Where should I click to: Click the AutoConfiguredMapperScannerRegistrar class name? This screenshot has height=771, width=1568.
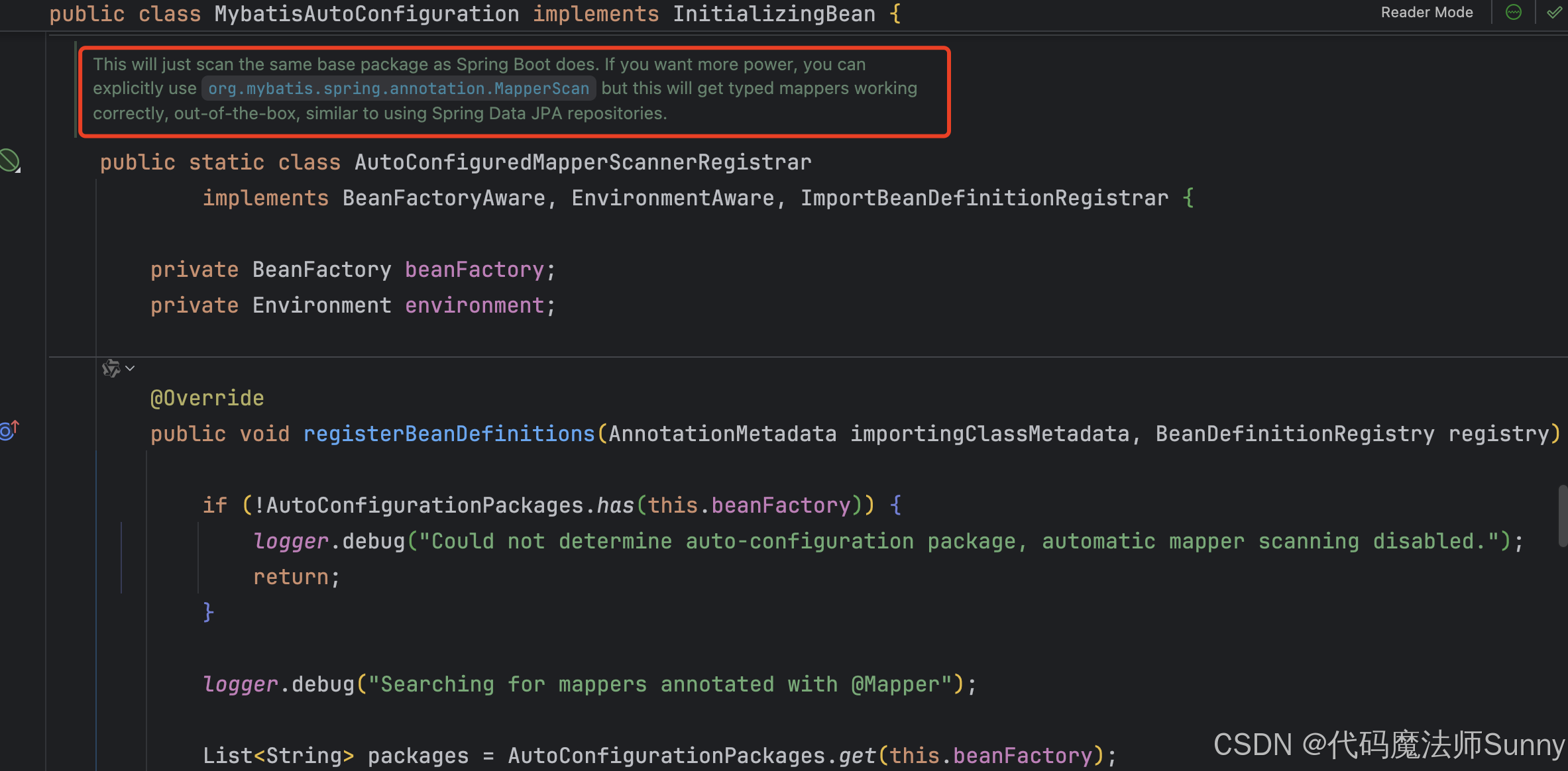pos(583,162)
